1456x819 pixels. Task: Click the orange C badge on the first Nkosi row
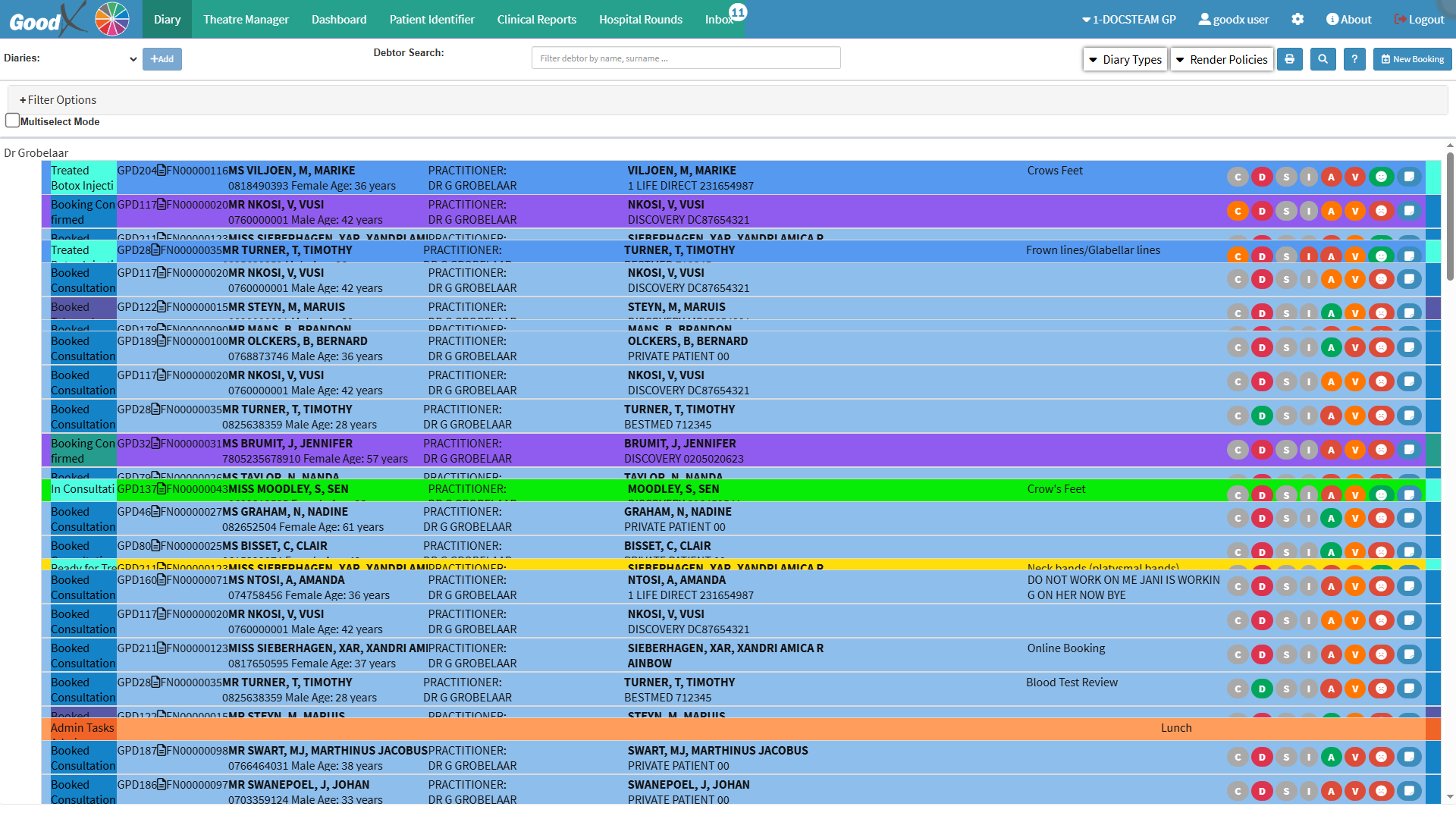click(1238, 211)
